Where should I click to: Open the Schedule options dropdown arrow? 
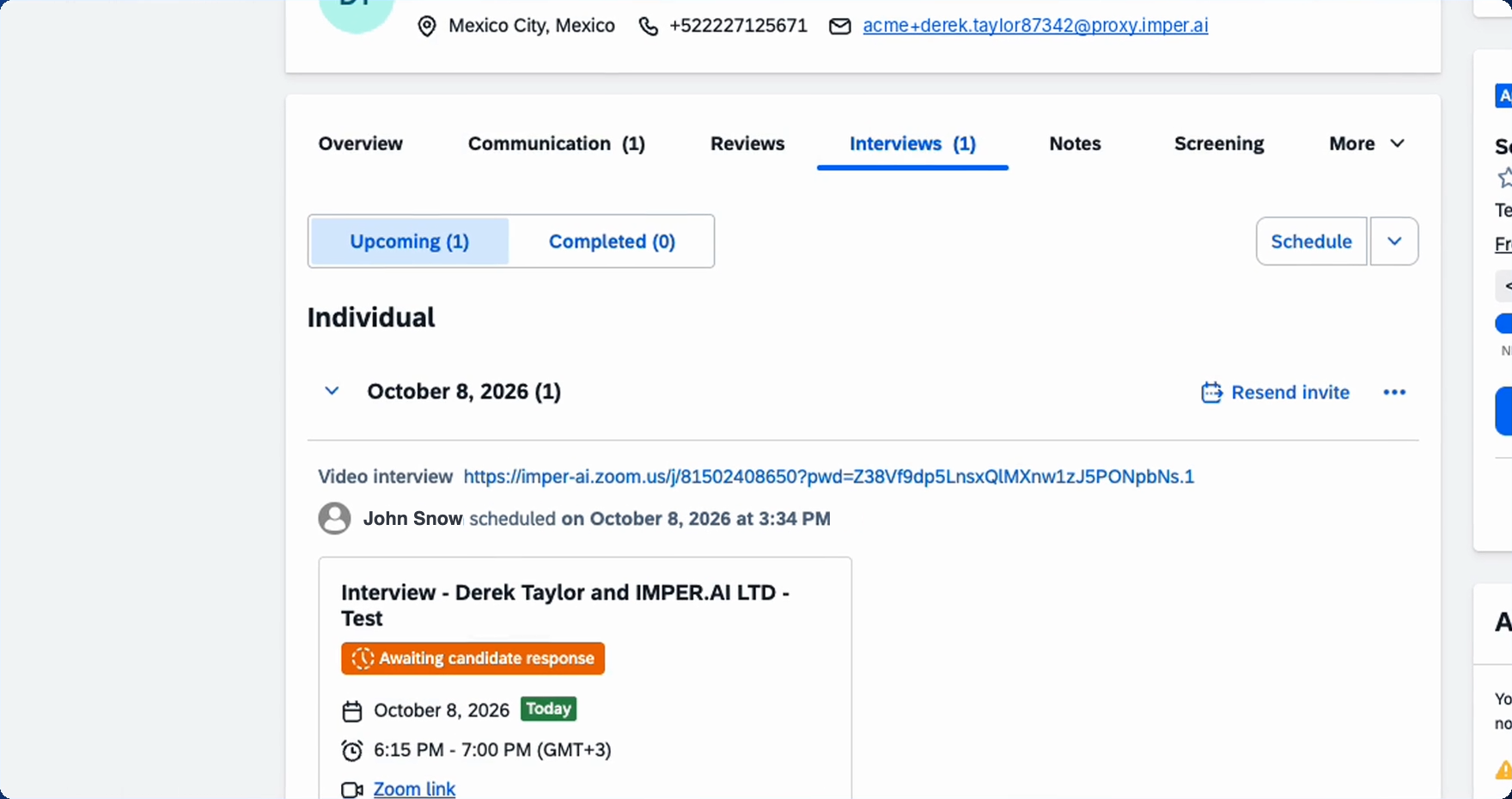1394,241
